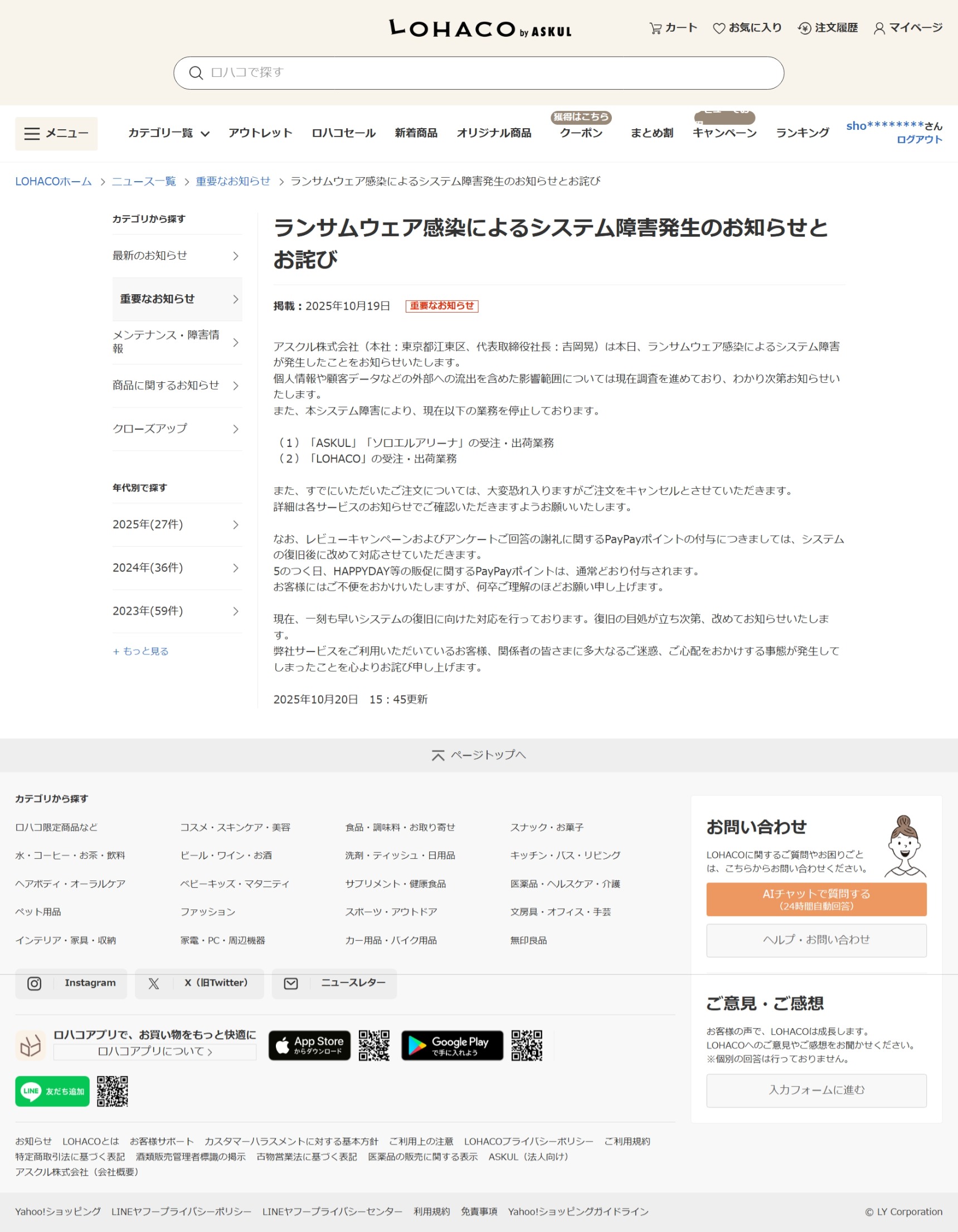Click the search magnifier icon

pos(196,73)
